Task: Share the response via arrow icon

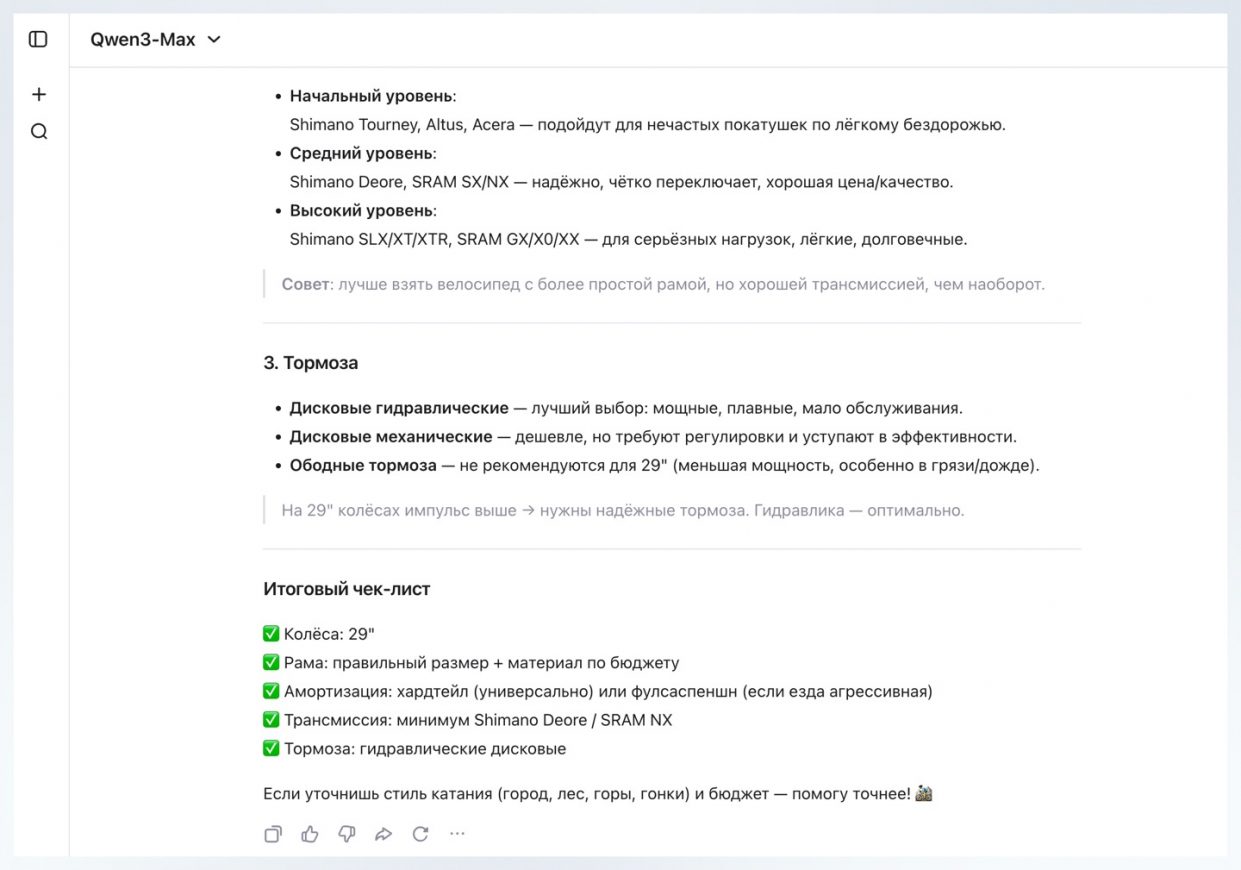Action: [384, 834]
